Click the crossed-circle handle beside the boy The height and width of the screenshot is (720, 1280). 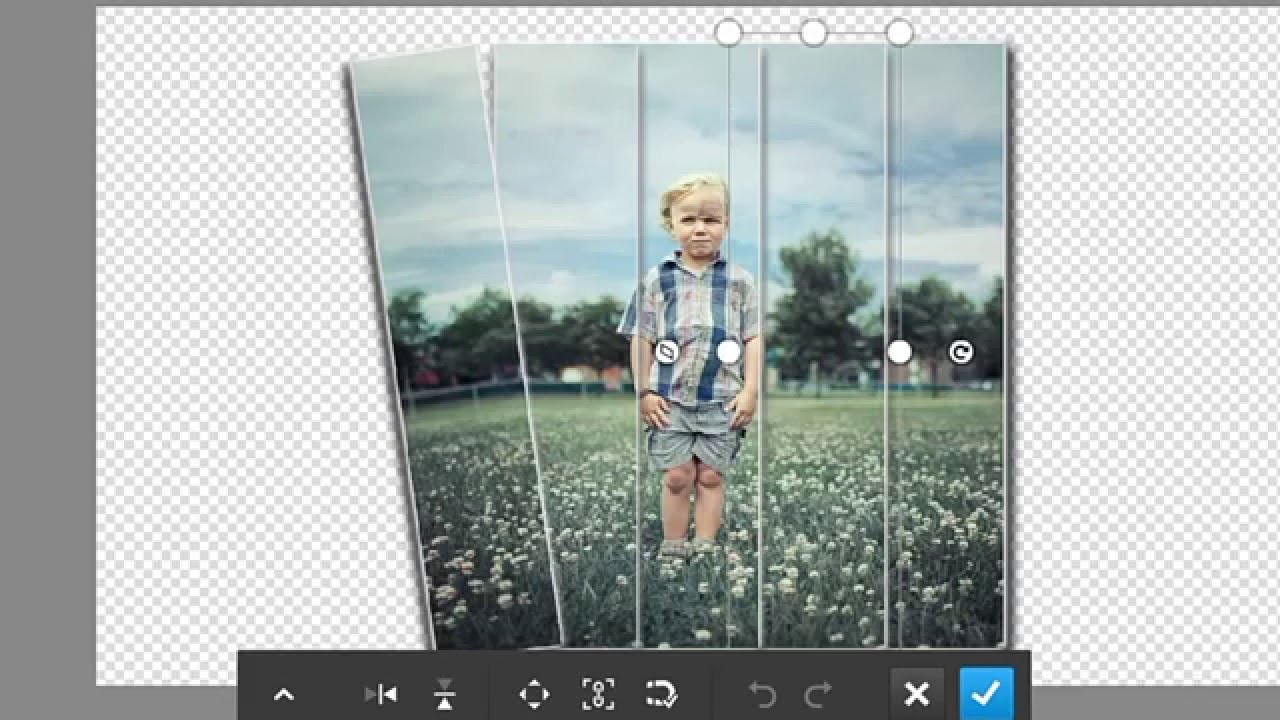click(668, 352)
